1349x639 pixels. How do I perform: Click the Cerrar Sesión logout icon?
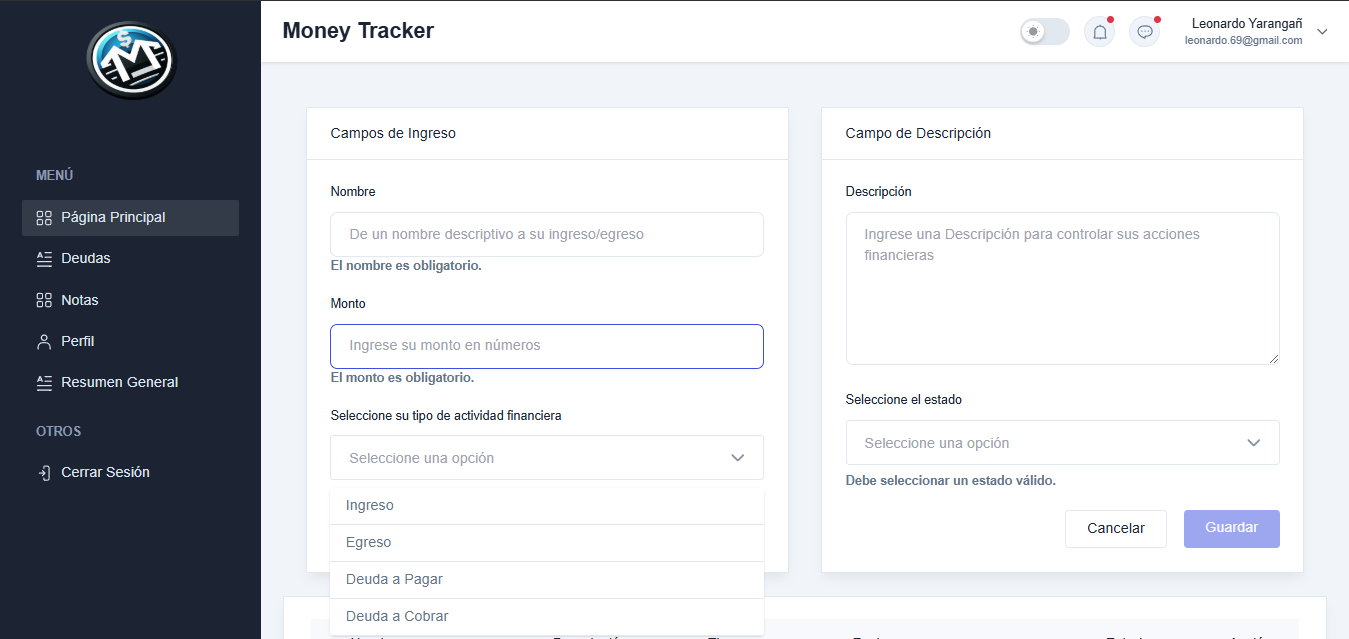[44, 472]
